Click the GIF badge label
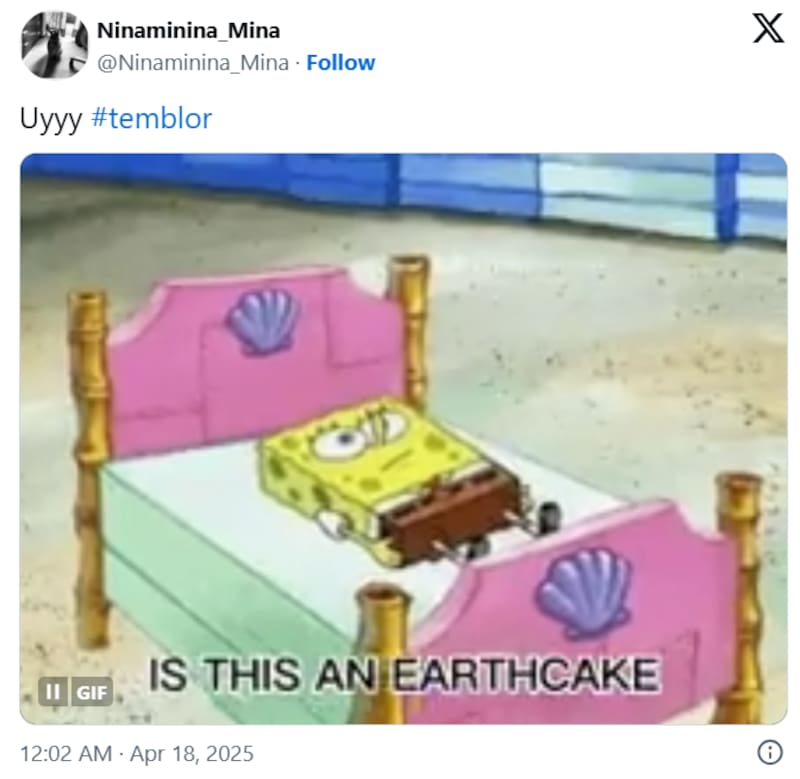The height and width of the screenshot is (779, 800). [92, 692]
